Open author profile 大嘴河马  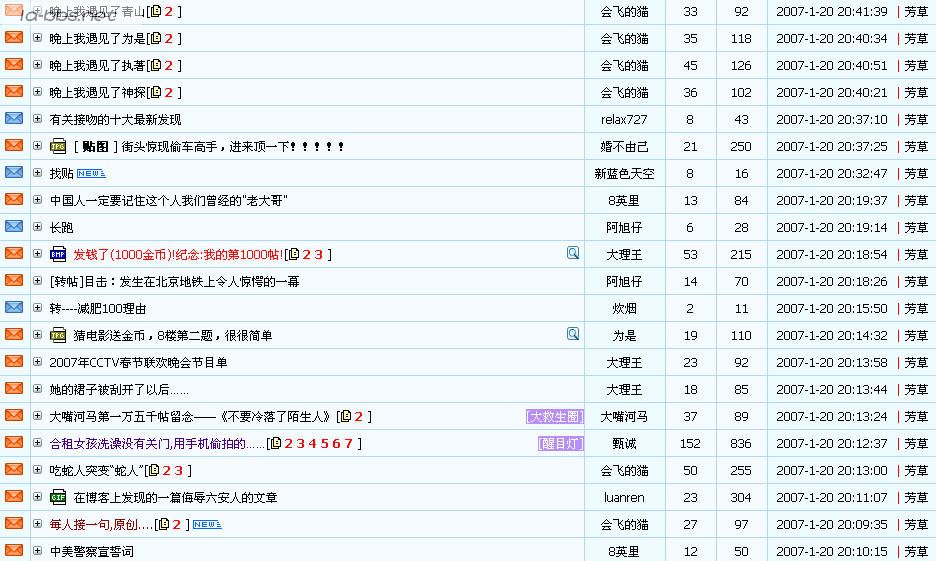point(624,416)
